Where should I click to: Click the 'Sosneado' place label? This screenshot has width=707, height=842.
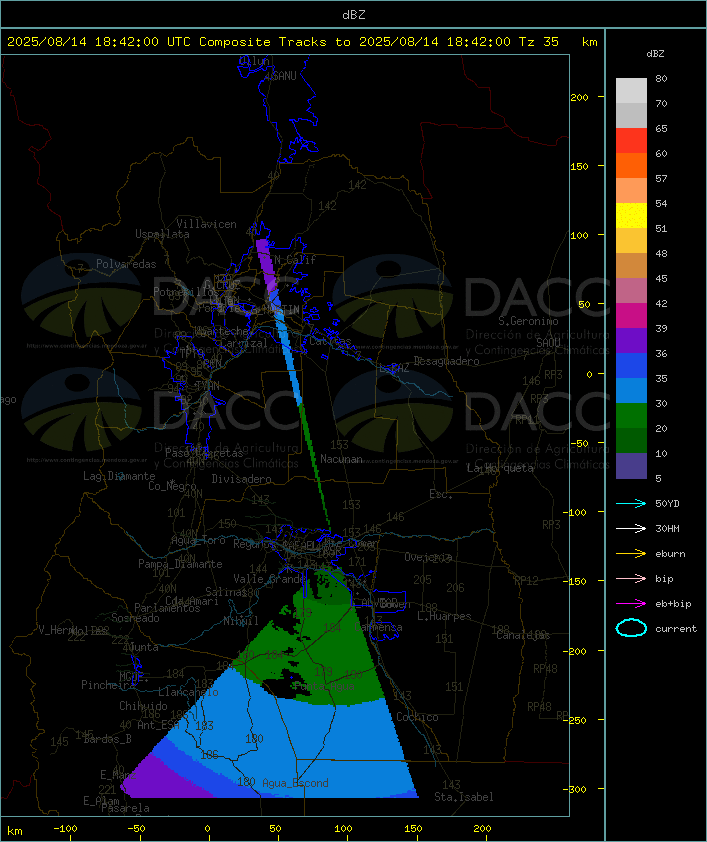135,618
